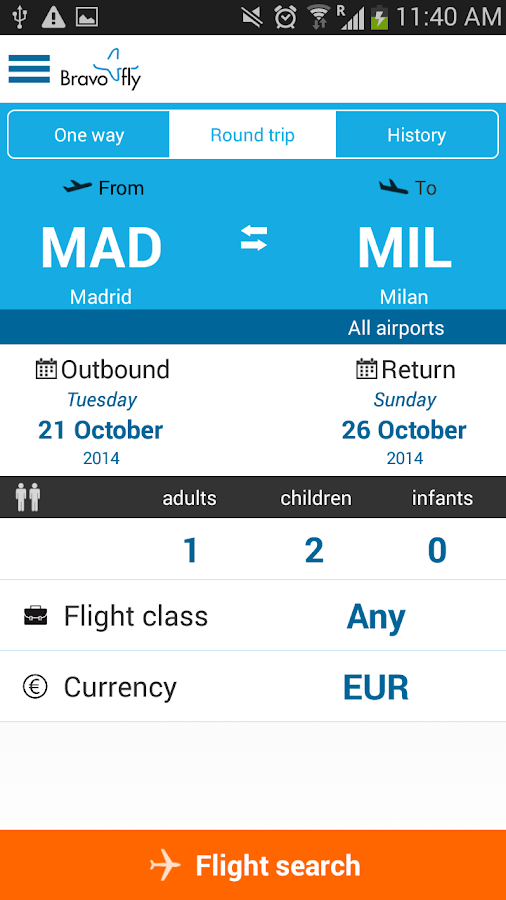Screen dimensions: 506x900
Task: Open the hamburger navigation menu
Action: 29,69
